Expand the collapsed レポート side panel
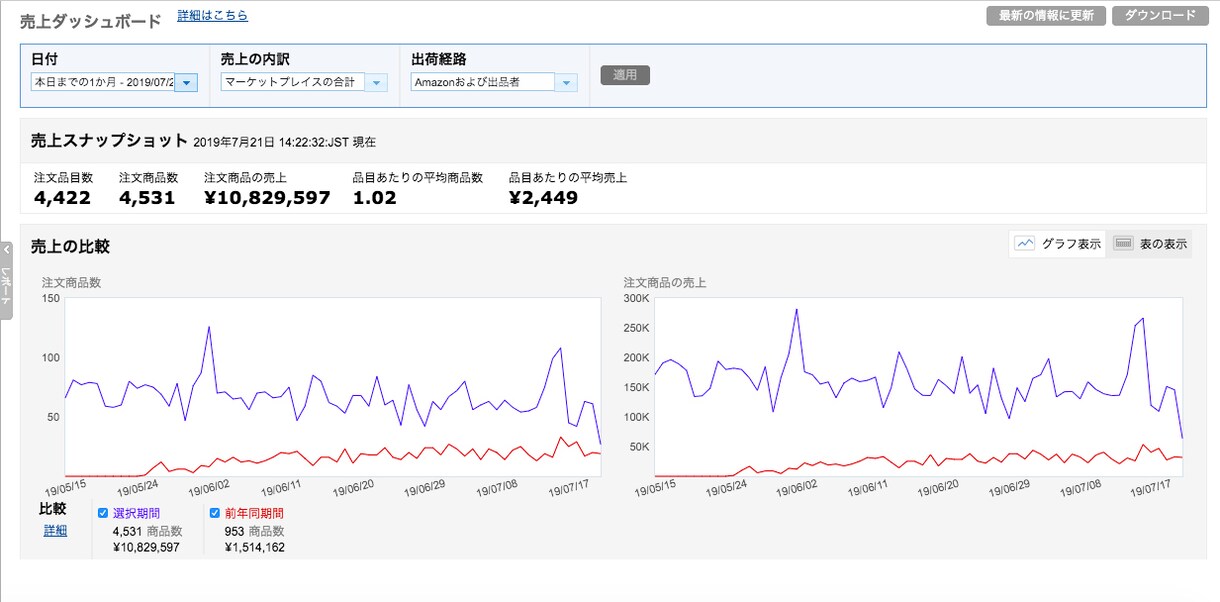 (7, 279)
